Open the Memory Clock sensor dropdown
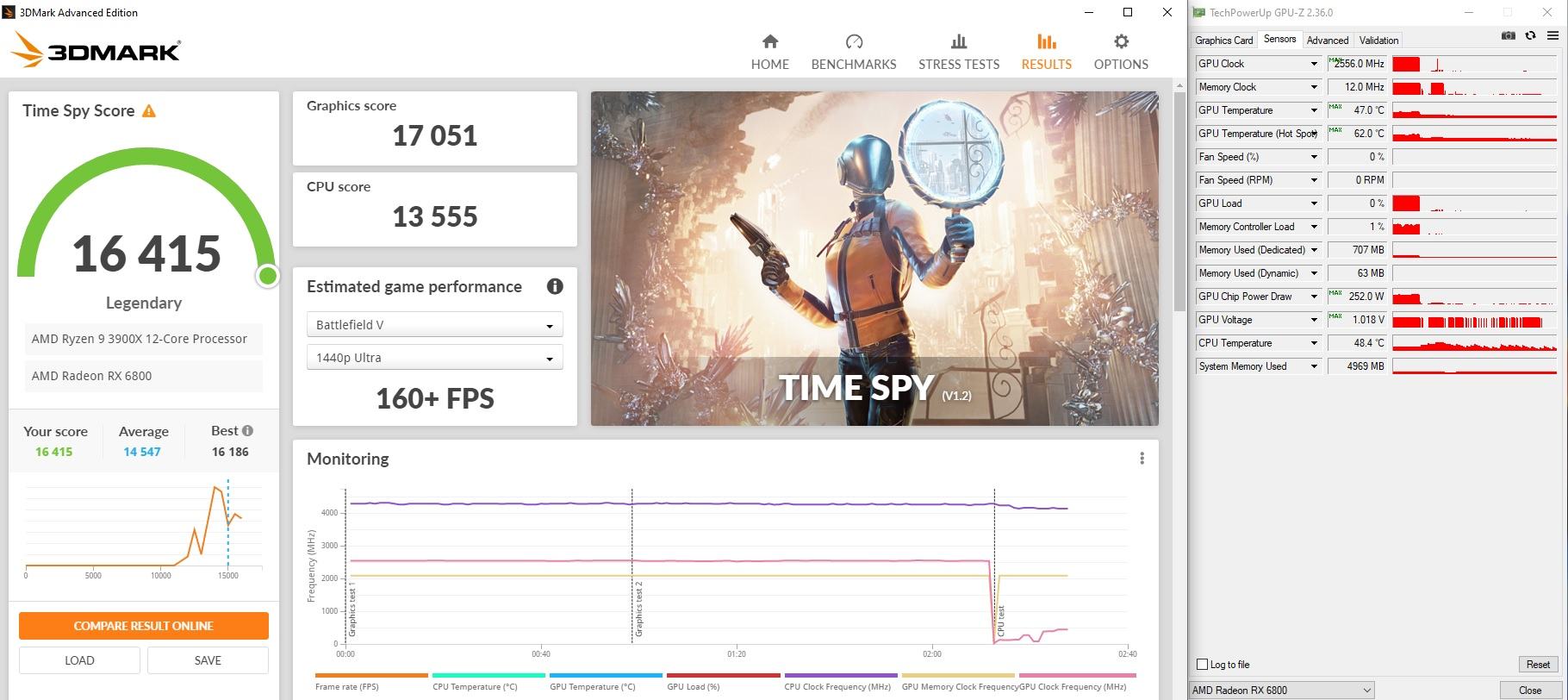 pyautogui.click(x=1314, y=87)
